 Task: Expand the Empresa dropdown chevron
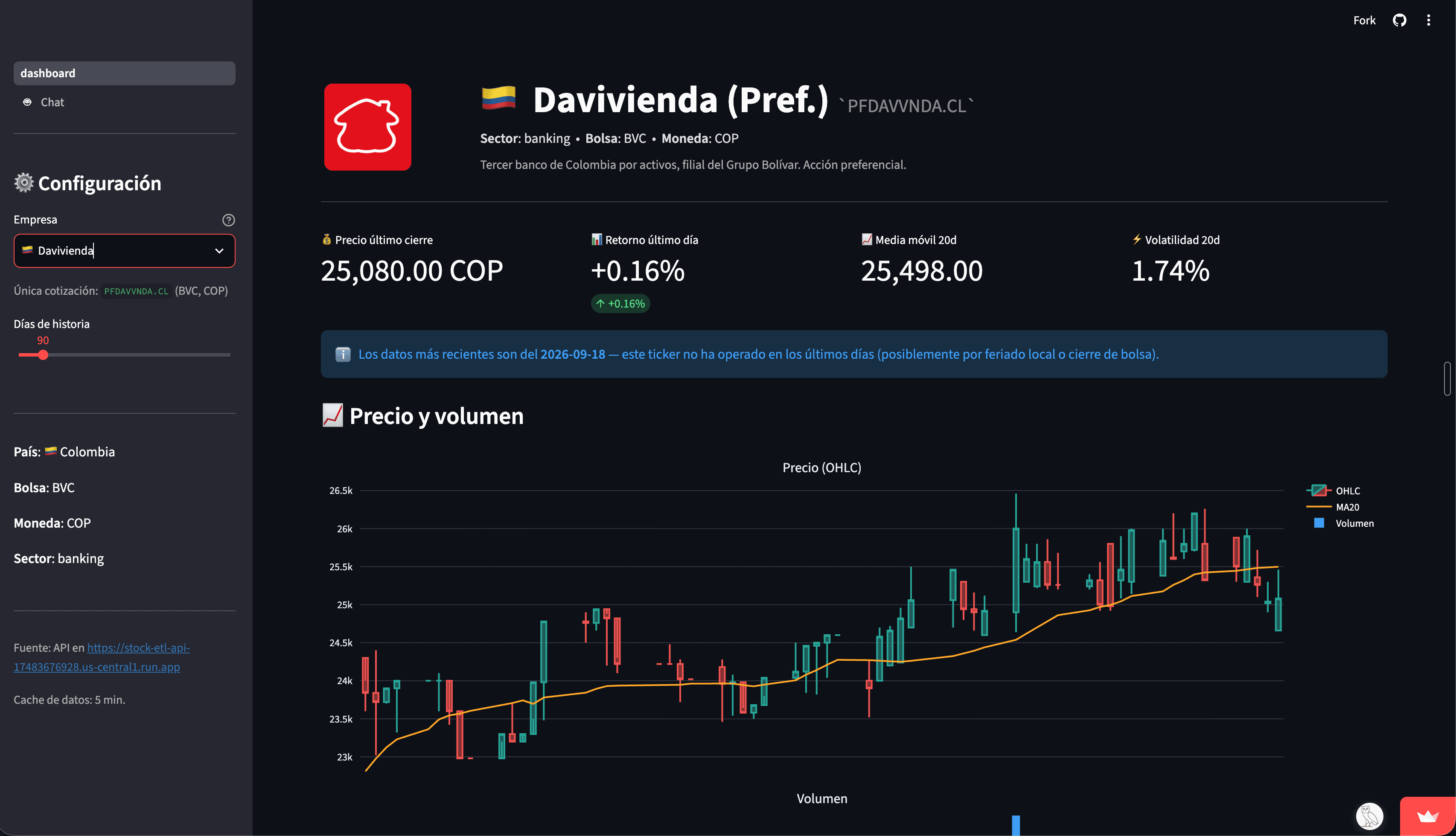tap(219, 251)
